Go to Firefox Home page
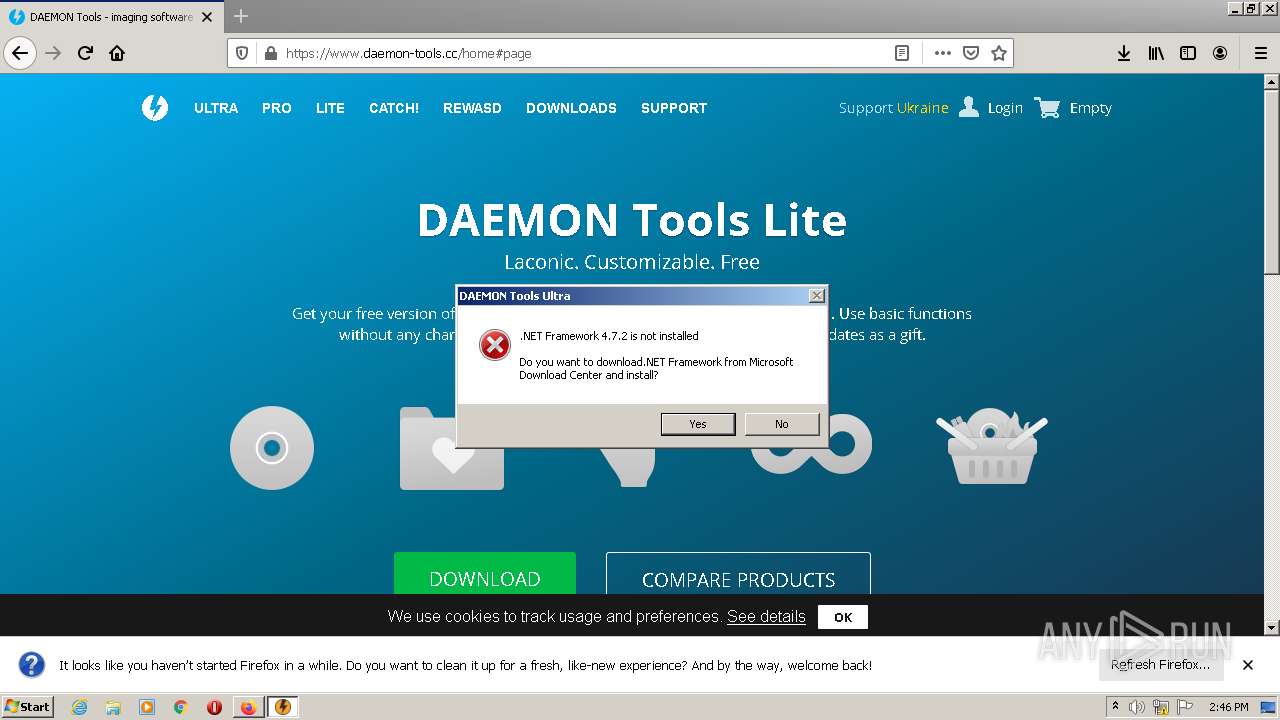The image size is (1280, 720). click(x=117, y=53)
